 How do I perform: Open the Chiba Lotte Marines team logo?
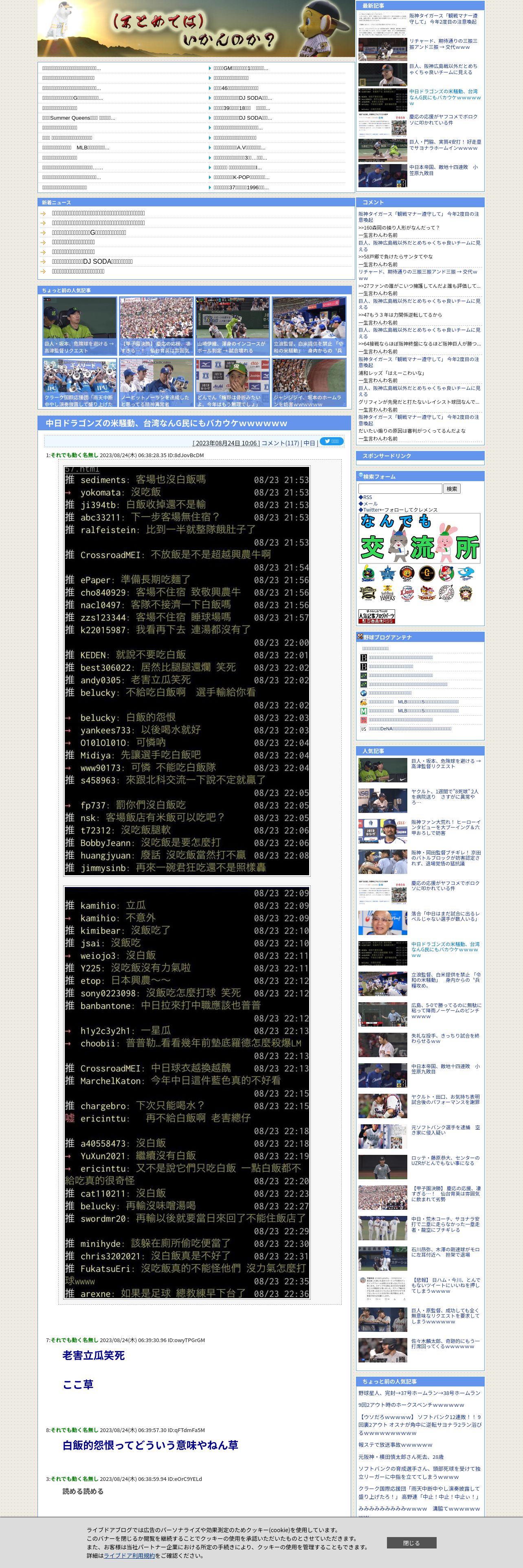coord(446,593)
